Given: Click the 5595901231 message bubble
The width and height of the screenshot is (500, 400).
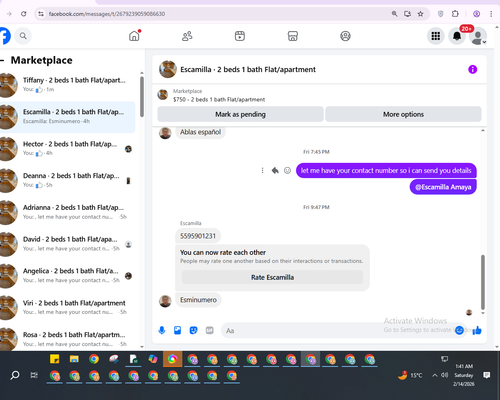Looking at the screenshot, I should tap(198, 236).
